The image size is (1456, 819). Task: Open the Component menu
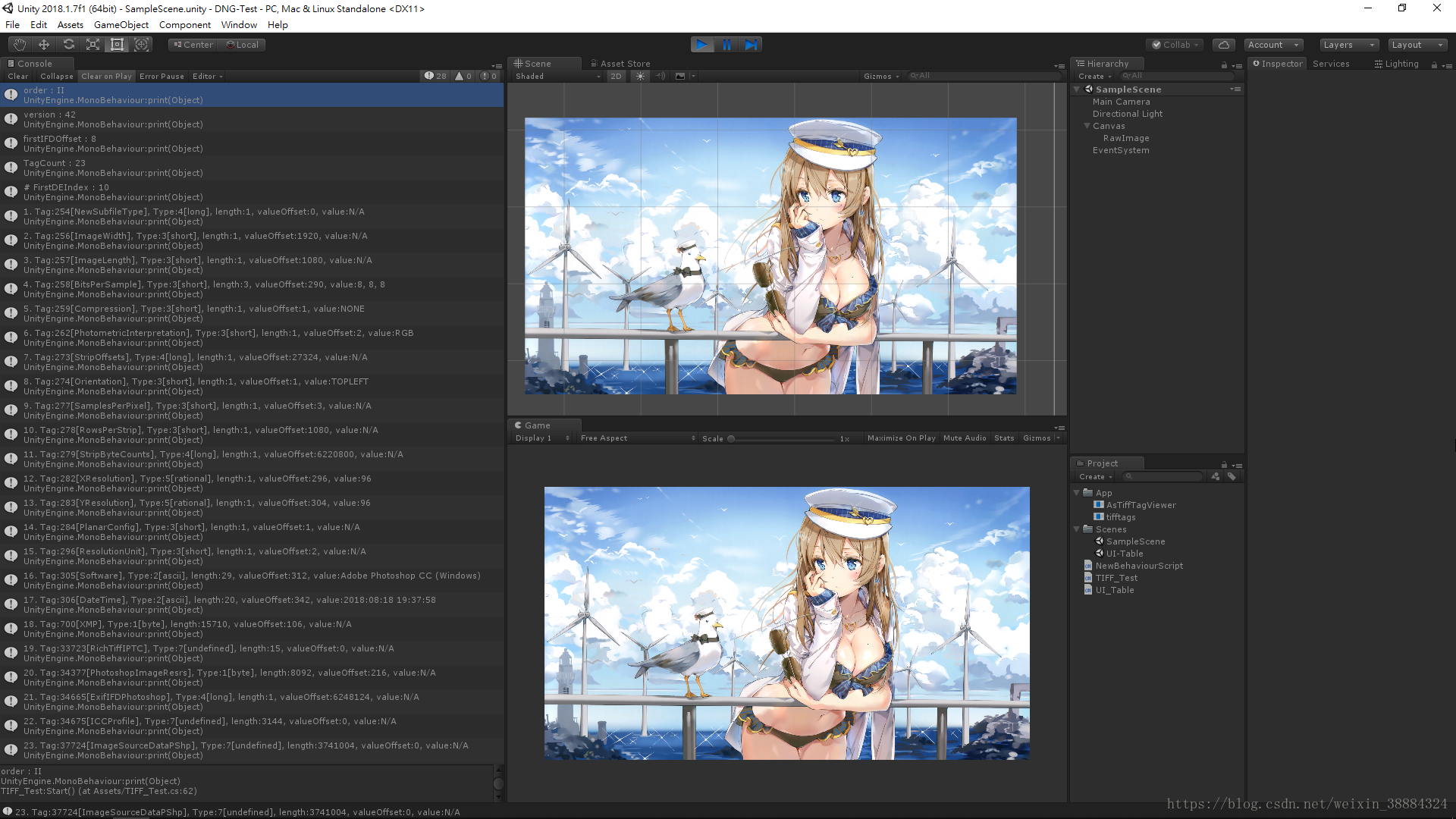(x=185, y=25)
